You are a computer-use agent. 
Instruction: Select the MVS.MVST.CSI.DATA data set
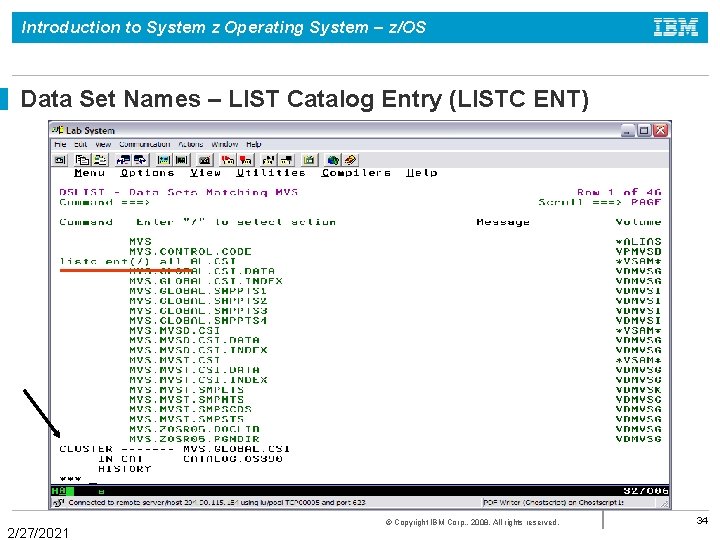[x=194, y=370]
